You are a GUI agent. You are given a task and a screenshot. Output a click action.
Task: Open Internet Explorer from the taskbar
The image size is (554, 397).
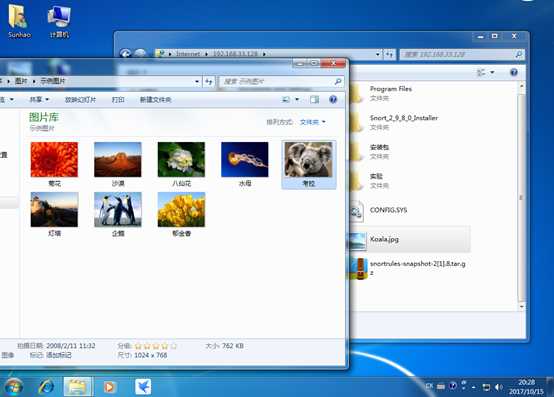(x=46, y=387)
